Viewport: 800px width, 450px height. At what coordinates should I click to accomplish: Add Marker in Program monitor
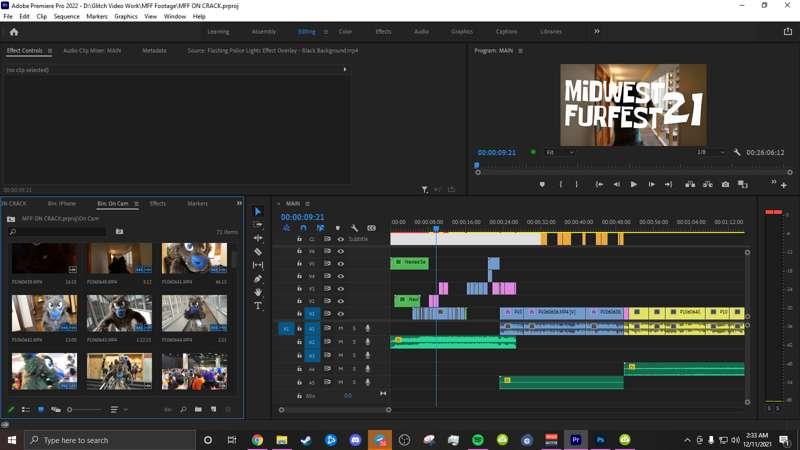pos(542,185)
